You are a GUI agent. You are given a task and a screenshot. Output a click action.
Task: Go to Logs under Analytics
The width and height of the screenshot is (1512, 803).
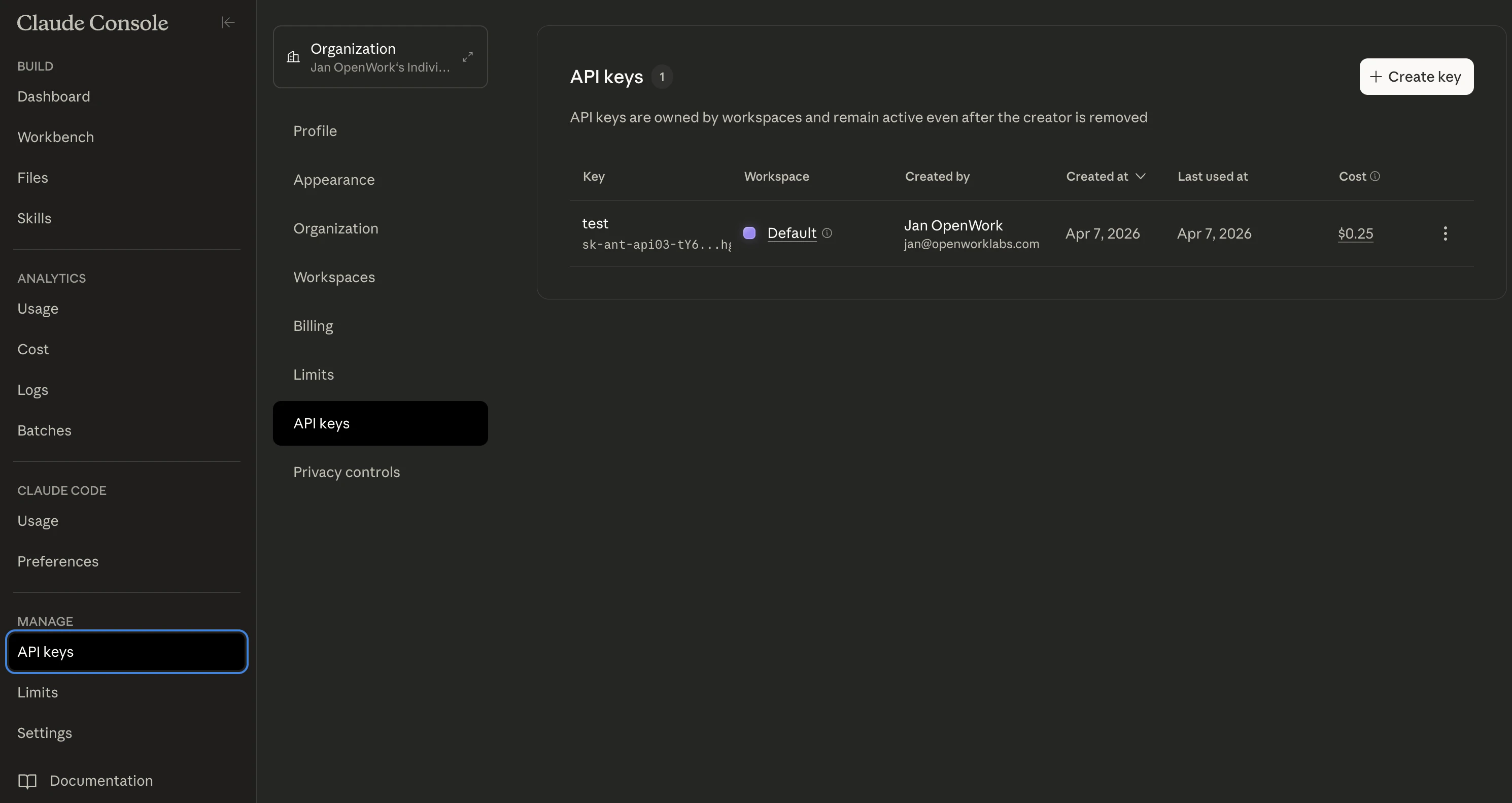(32, 389)
